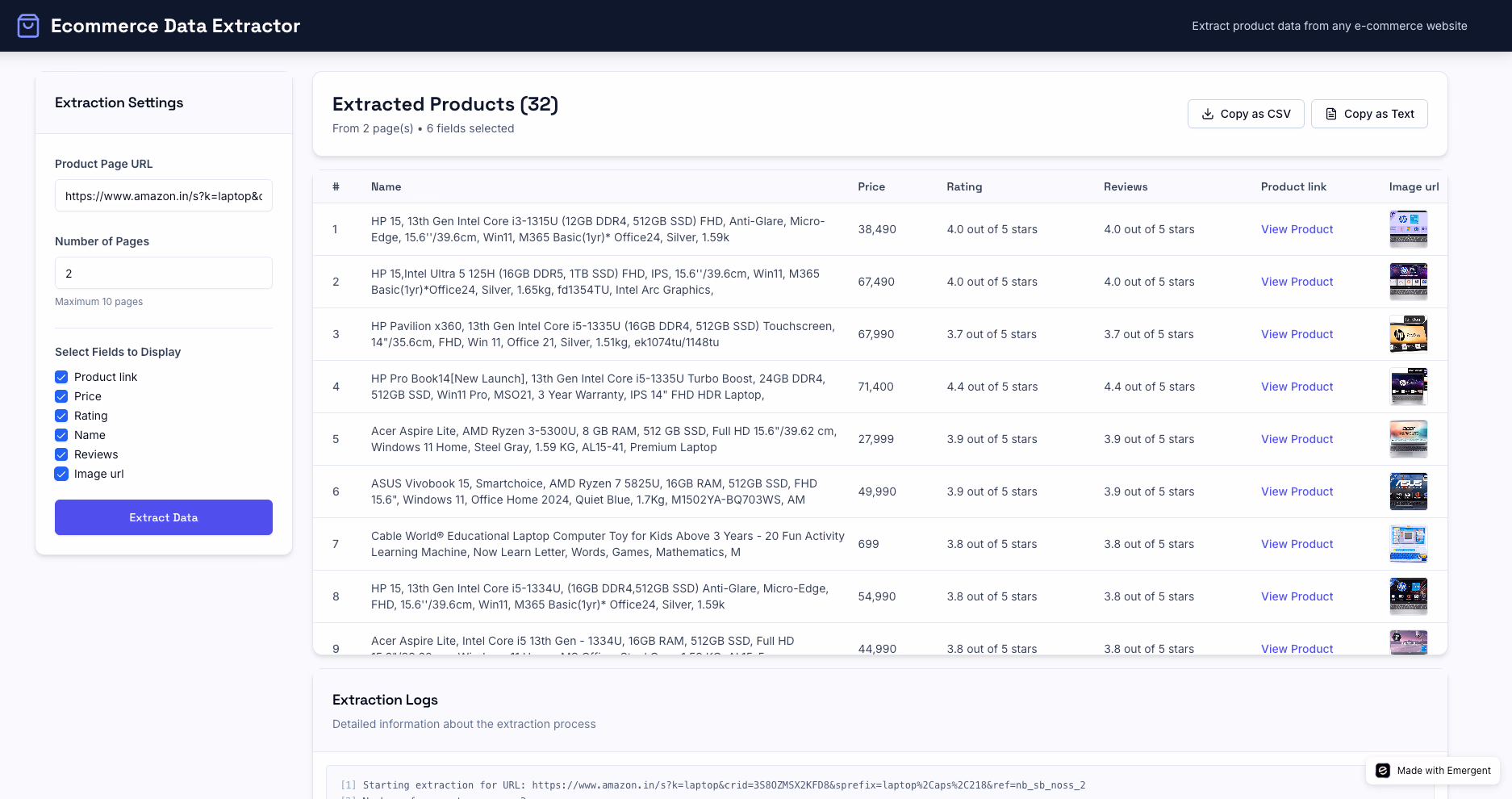Select the Cable World Educational Laptop name

[x=608, y=544]
